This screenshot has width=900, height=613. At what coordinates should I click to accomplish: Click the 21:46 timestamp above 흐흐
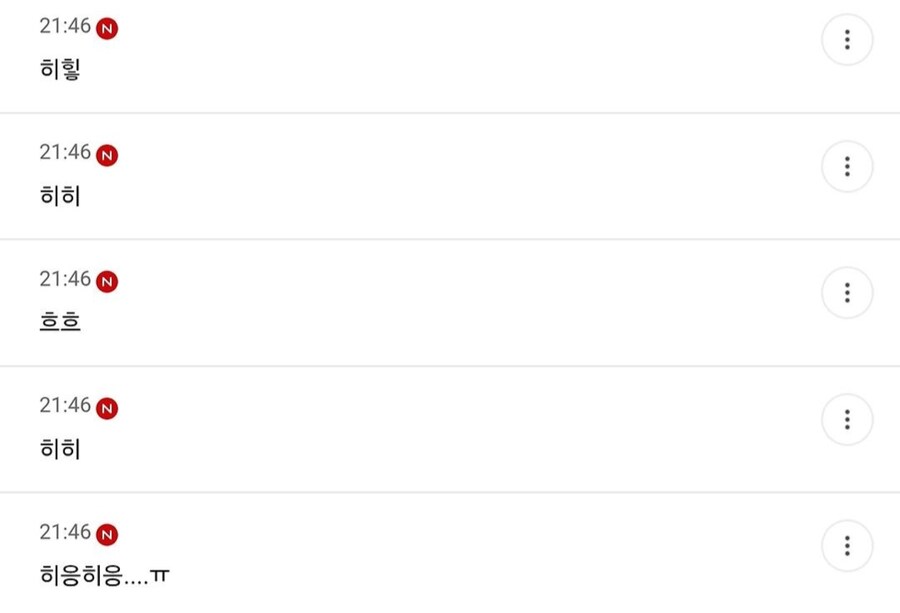click(65, 280)
